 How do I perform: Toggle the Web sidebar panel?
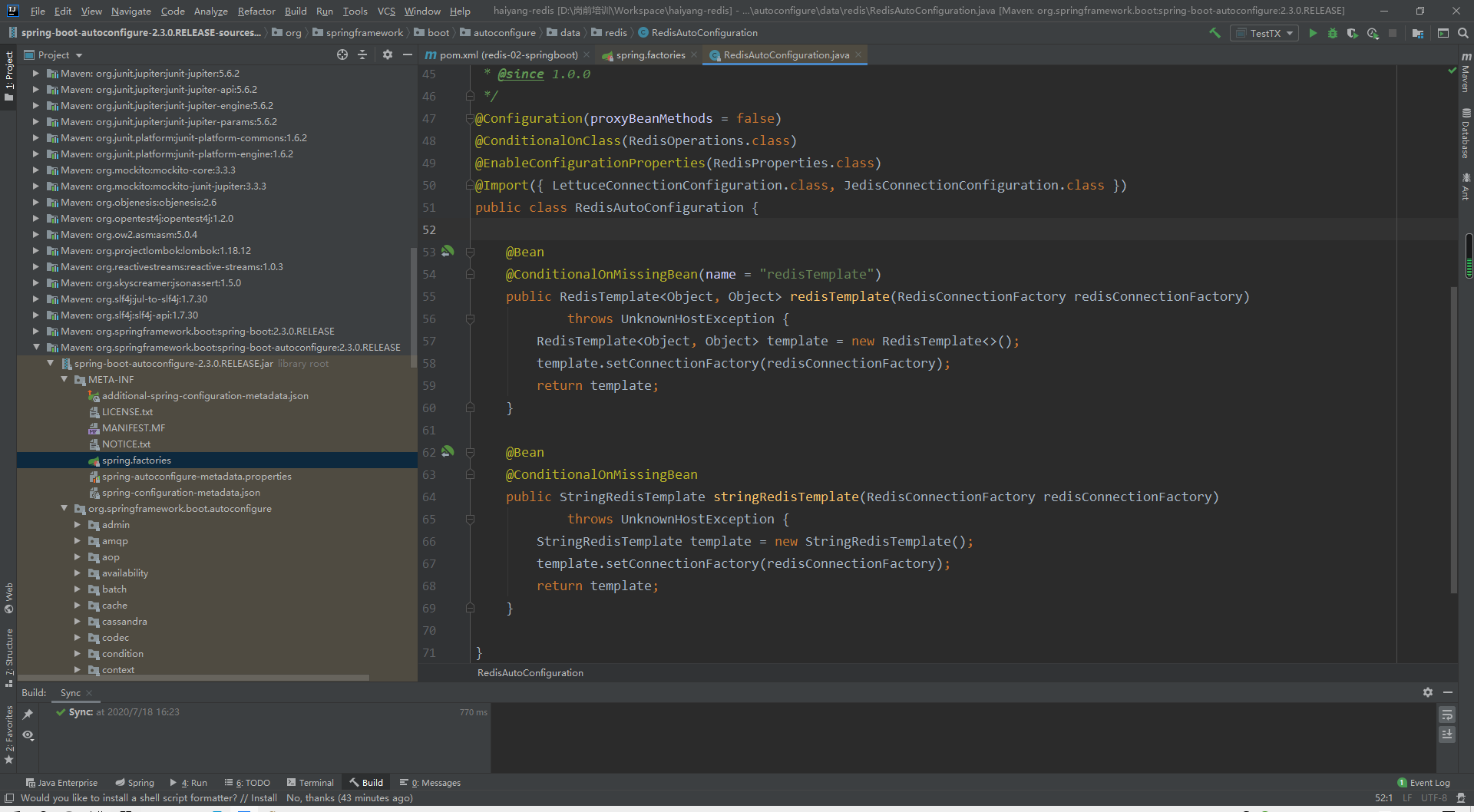pos(9,598)
